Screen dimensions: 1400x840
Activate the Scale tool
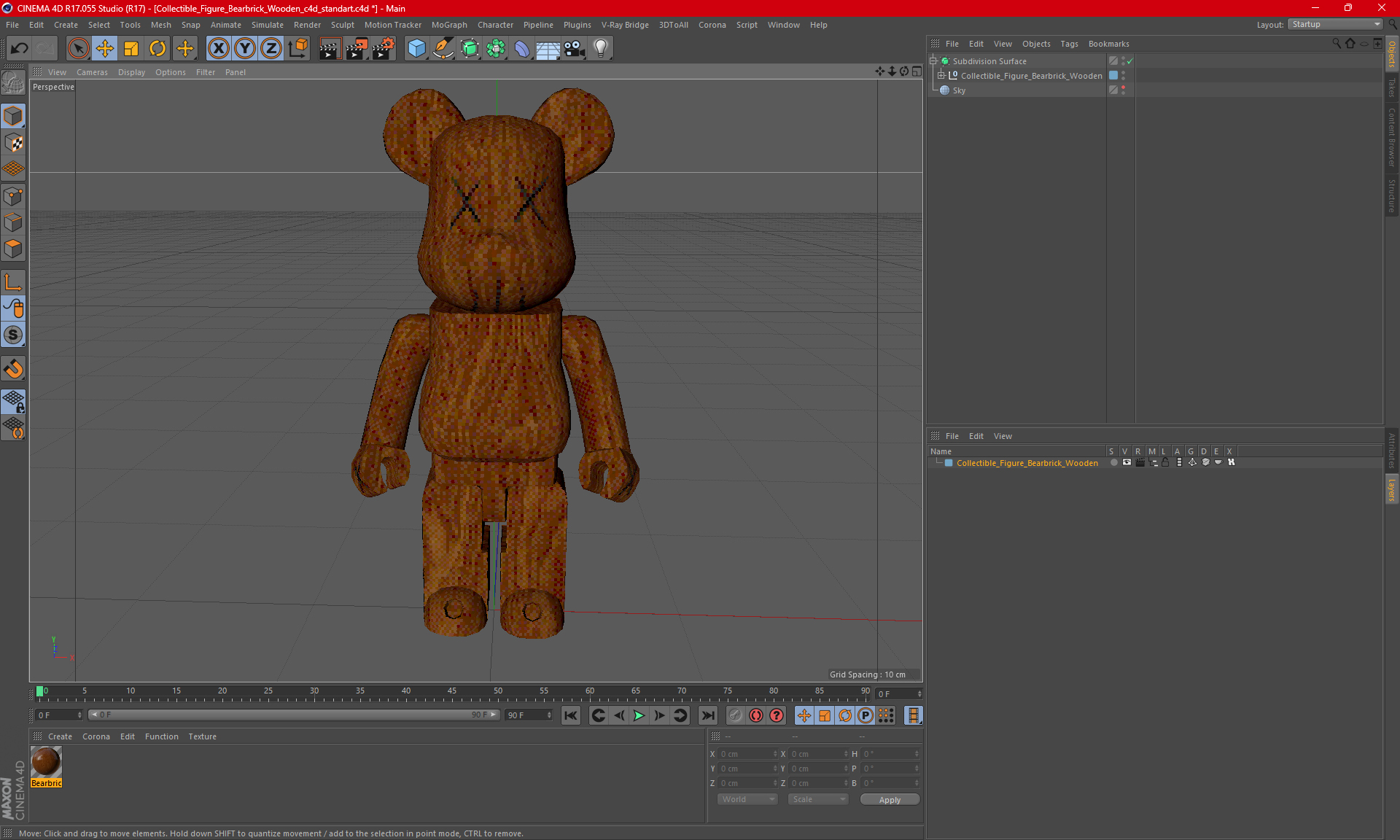[131, 48]
